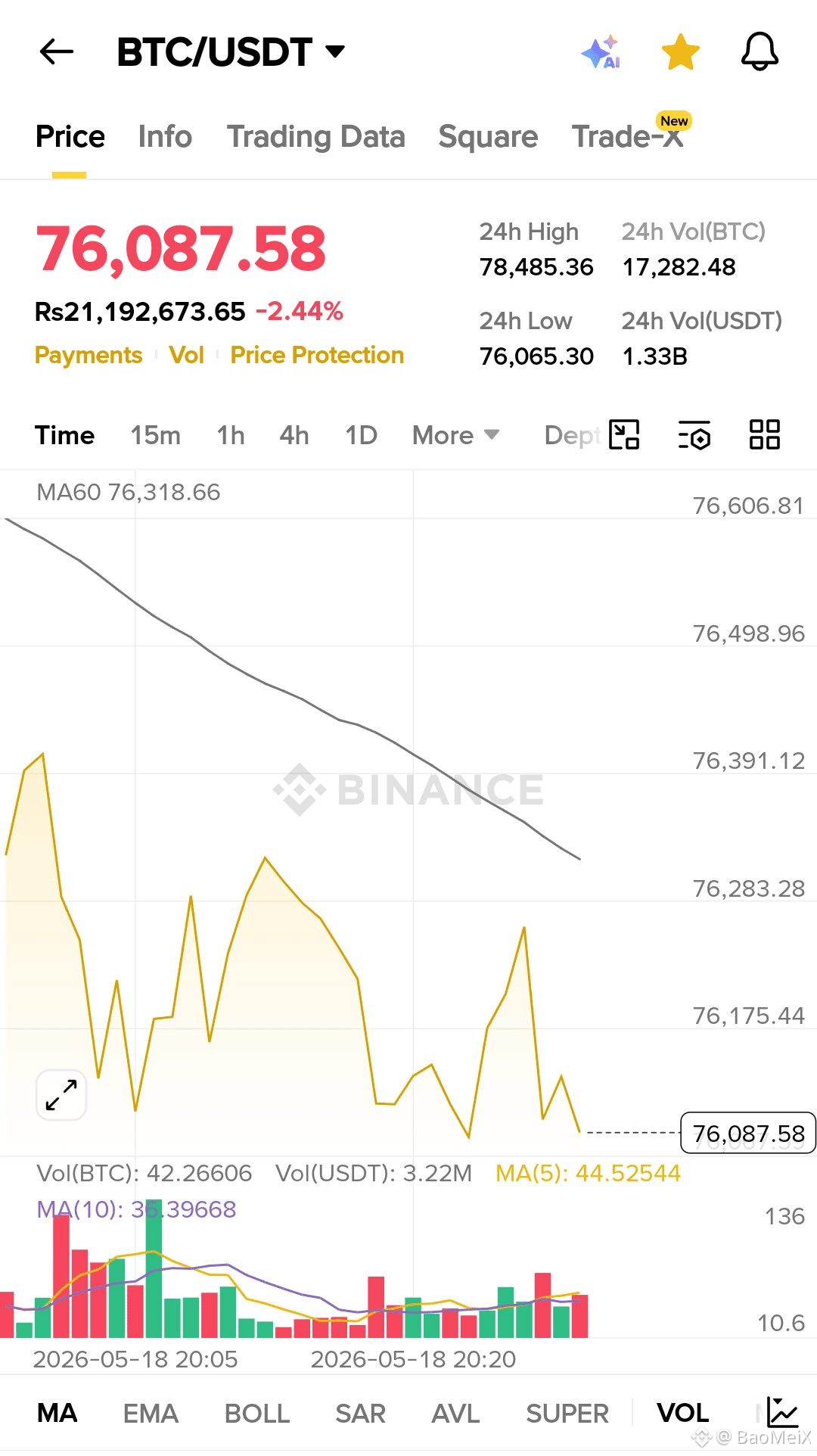
Task: Select the 1D chart interval
Action: 361,435
